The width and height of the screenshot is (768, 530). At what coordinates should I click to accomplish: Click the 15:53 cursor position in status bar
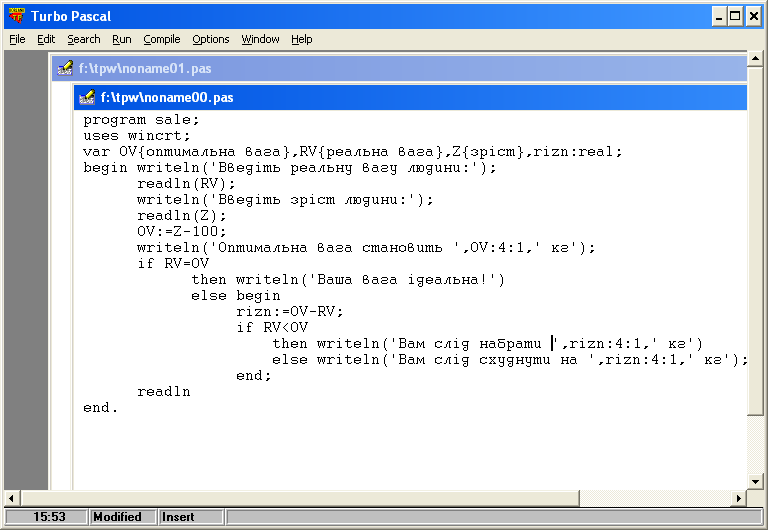pyautogui.click(x=46, y=517)
